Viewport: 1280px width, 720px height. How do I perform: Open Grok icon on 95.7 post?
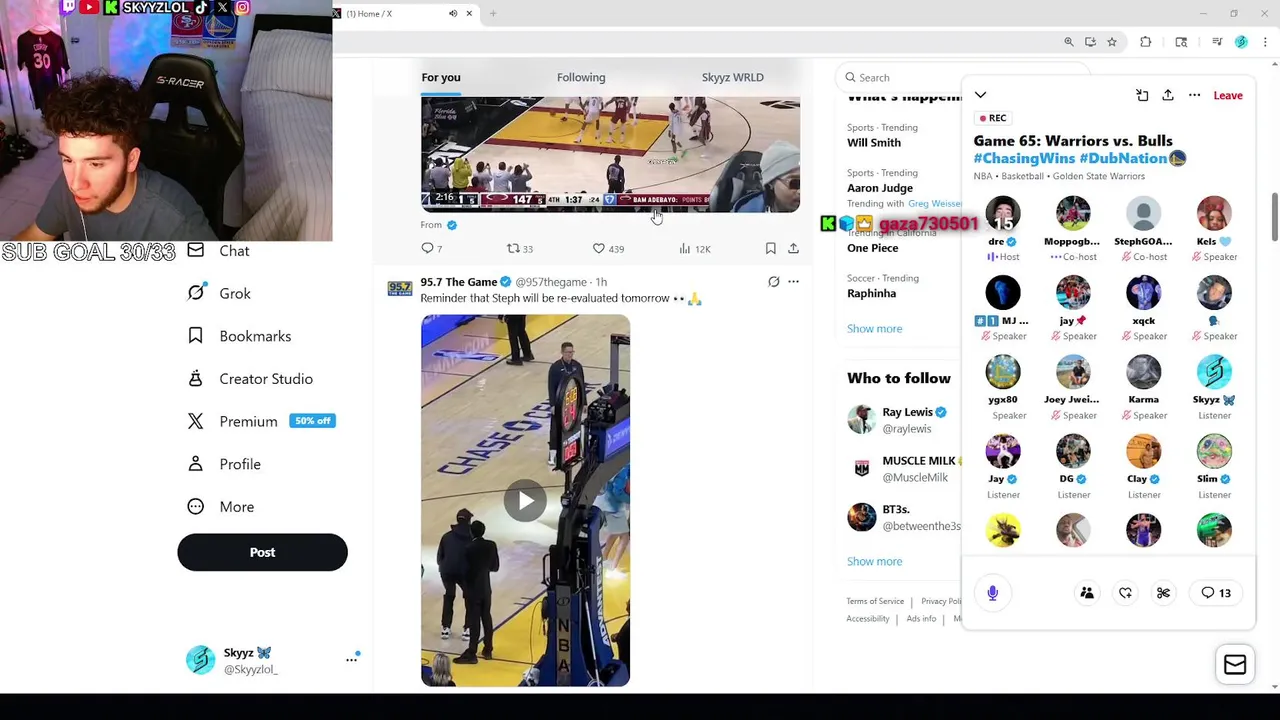point(773,282)
